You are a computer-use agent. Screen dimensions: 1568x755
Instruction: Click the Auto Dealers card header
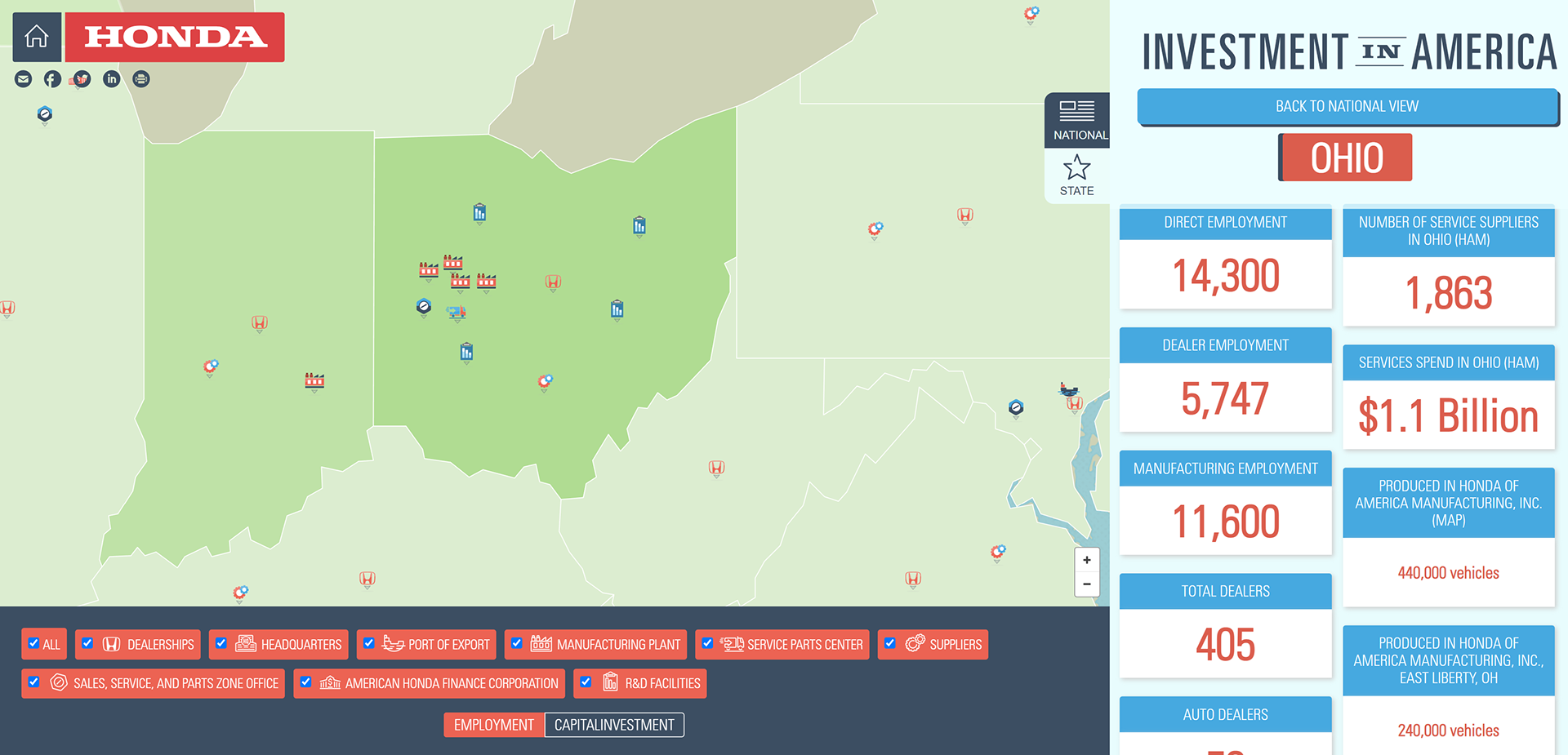1226,714
